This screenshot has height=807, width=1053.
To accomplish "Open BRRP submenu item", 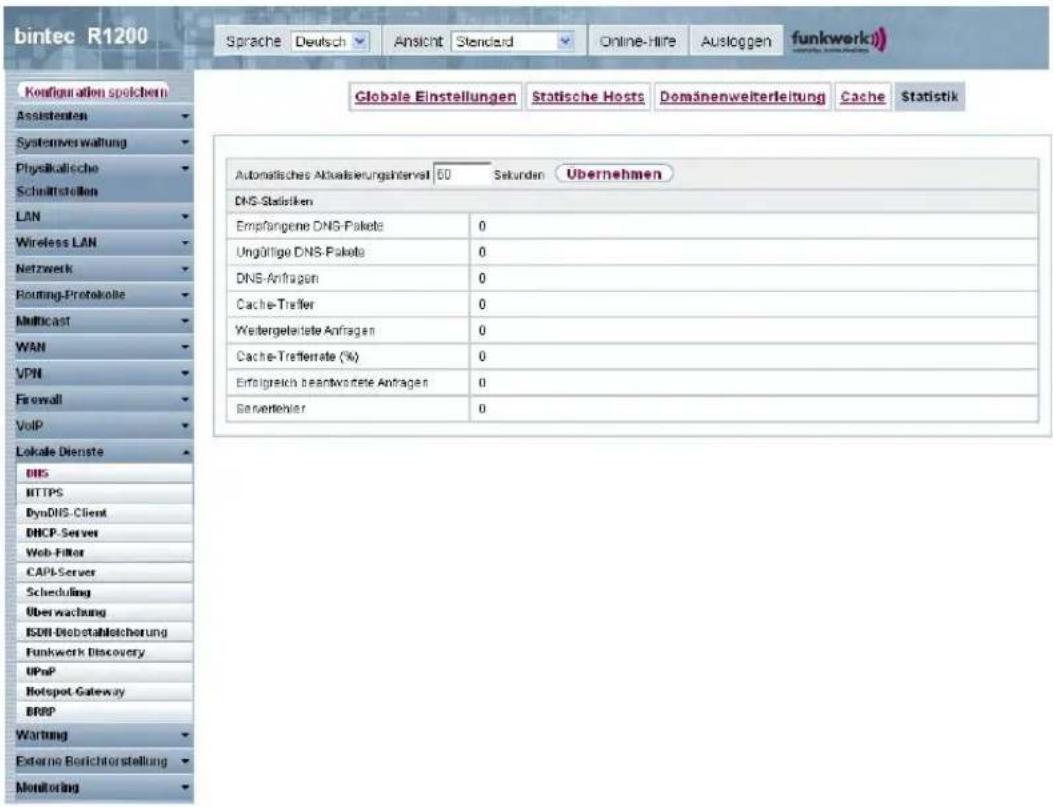I will click(104, 712).
